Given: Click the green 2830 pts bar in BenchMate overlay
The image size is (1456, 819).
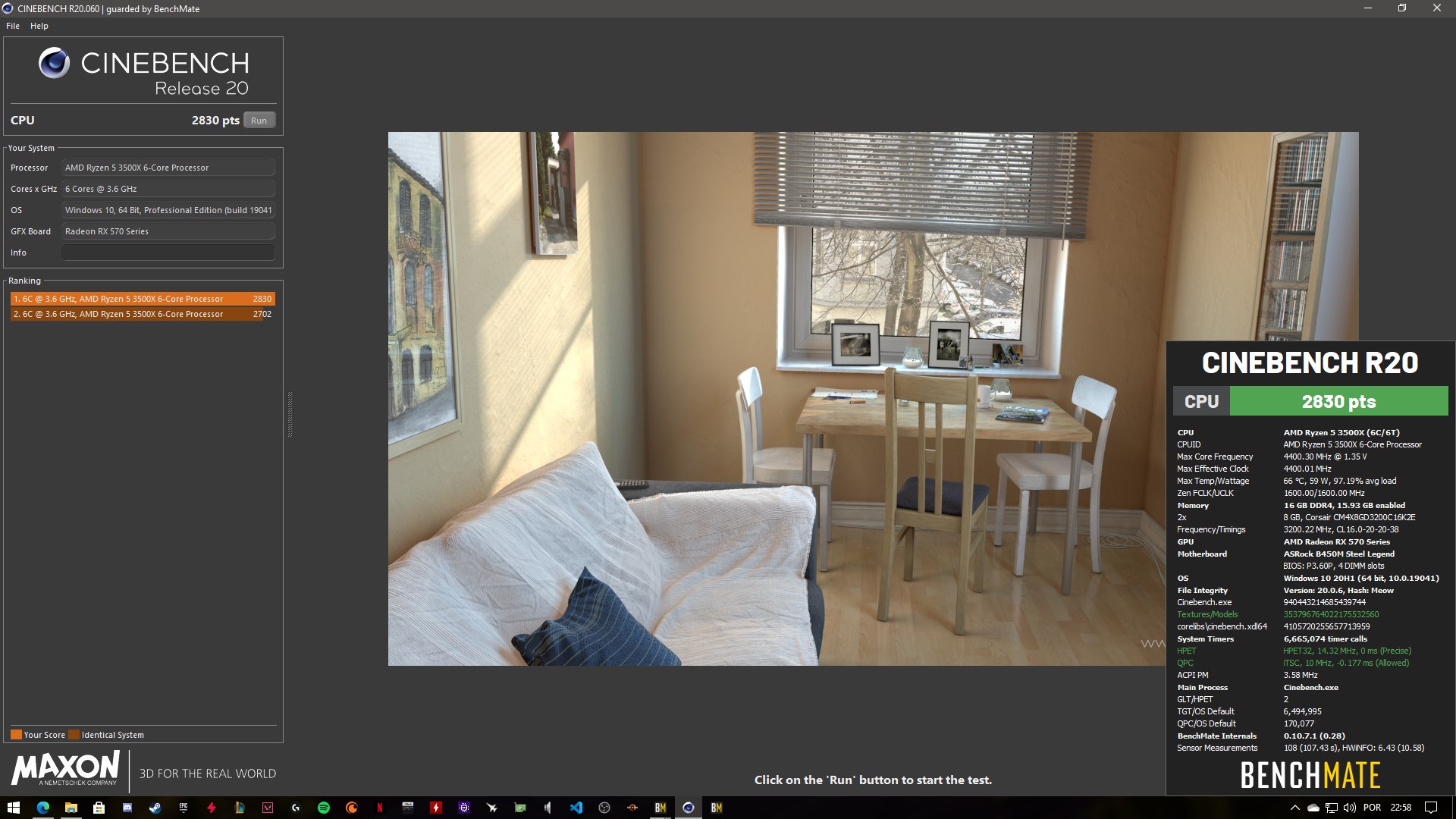Looking at the screenshot, I should point(1338,401).
